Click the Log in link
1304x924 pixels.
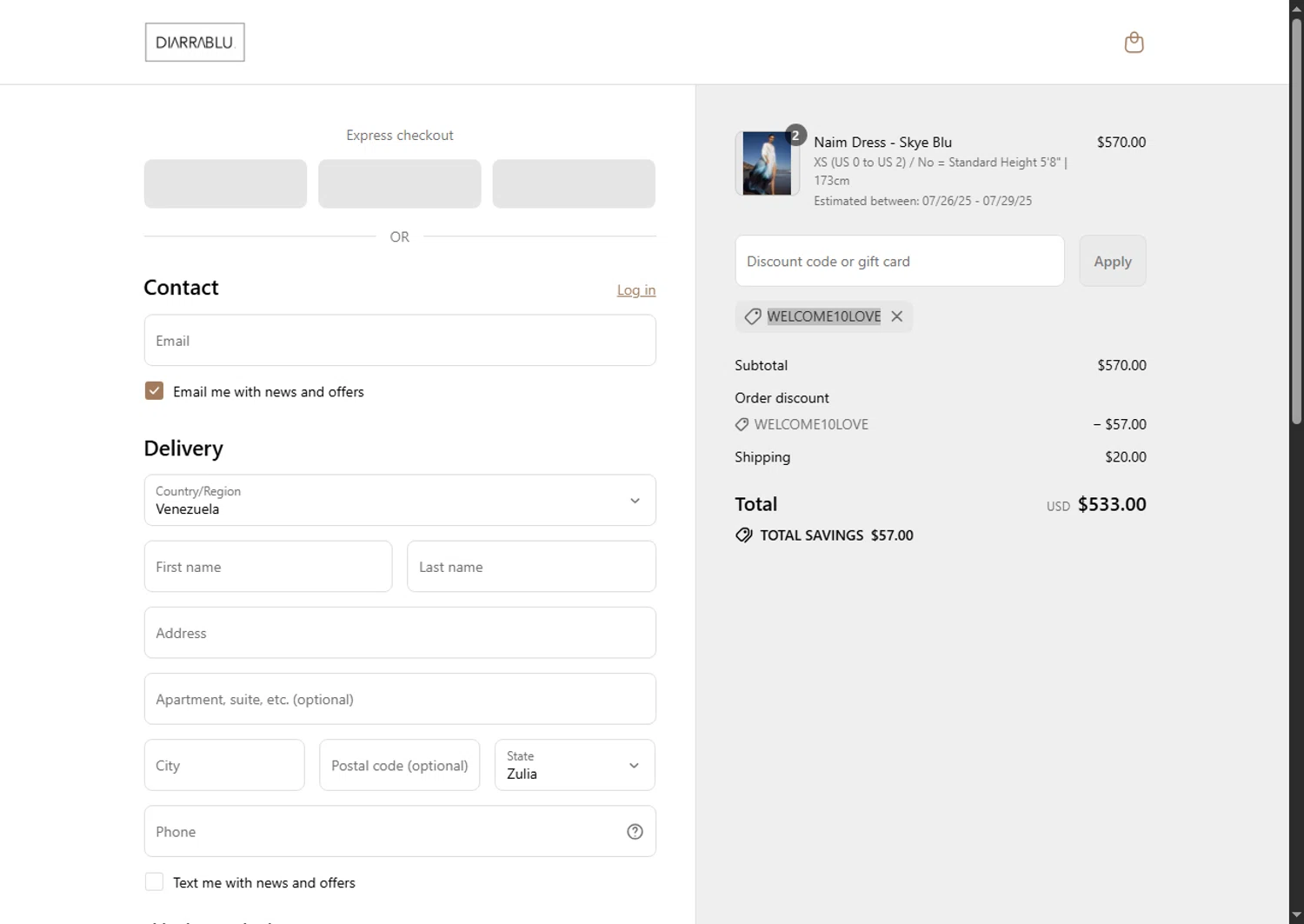click(636, 290)
